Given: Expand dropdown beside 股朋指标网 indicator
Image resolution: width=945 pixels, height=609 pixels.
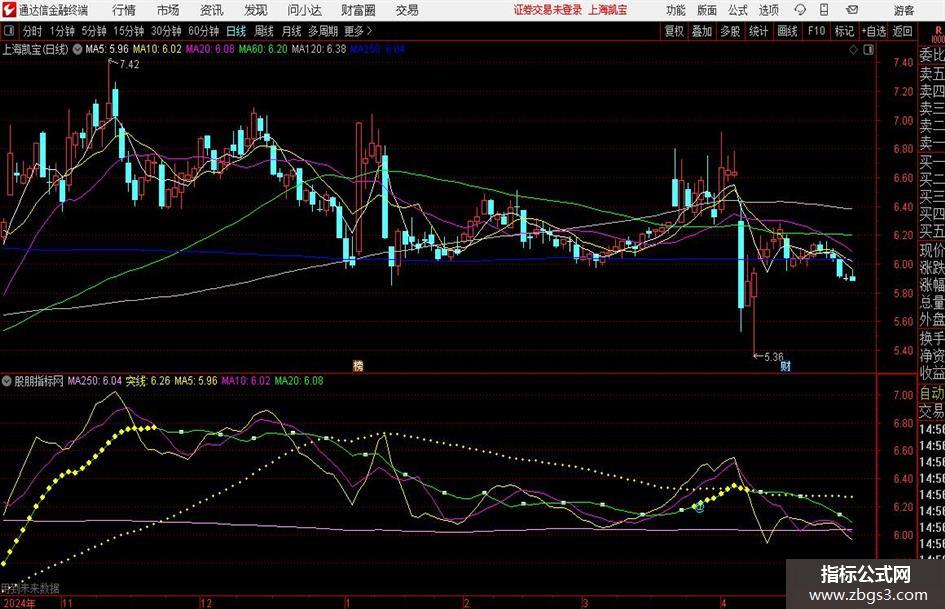Looking at the screenshot, I should click(x=7, y=381).
